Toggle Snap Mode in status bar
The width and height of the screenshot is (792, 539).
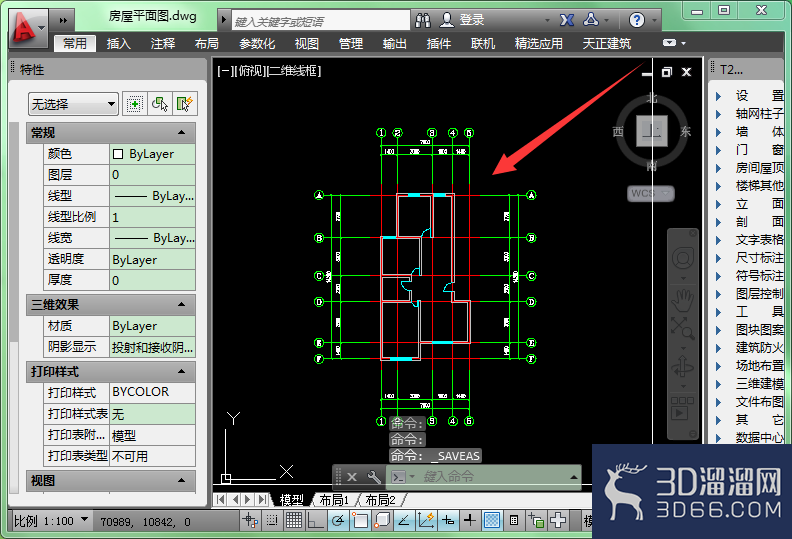point(272,520)
